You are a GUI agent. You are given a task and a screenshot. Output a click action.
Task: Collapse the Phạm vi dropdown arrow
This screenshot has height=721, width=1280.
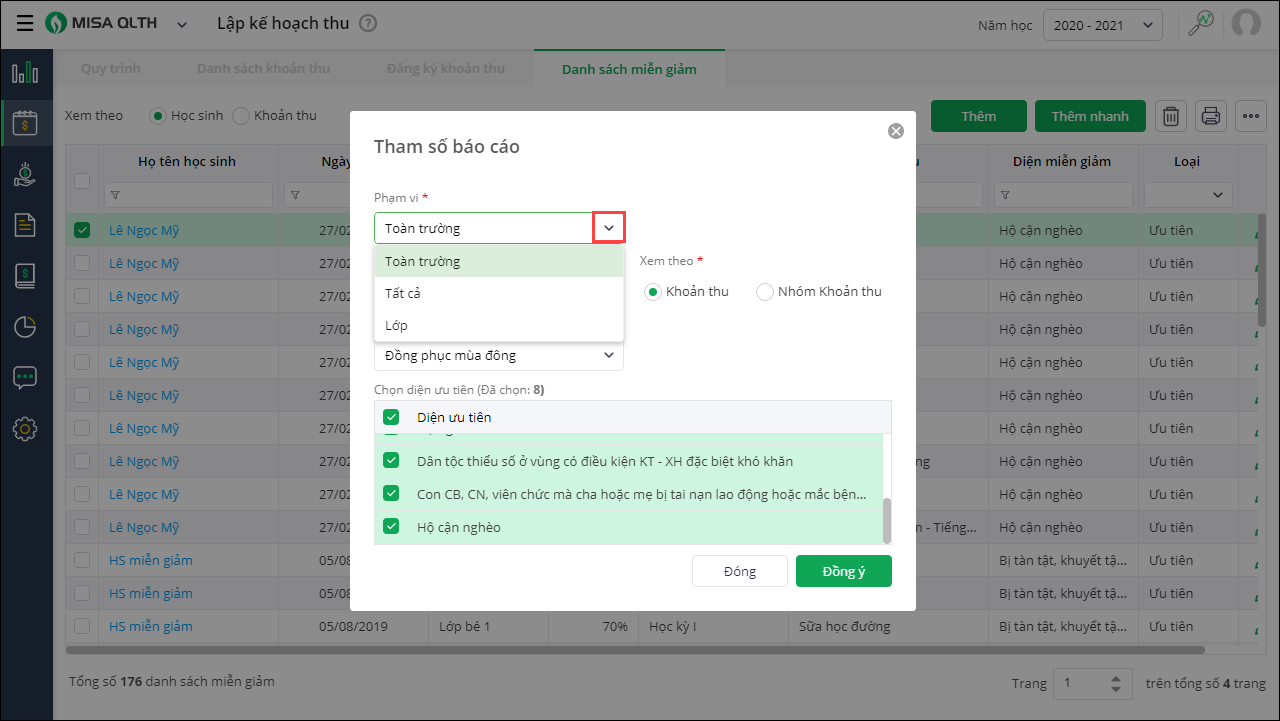pyautogui.click(x=609, y=228)
